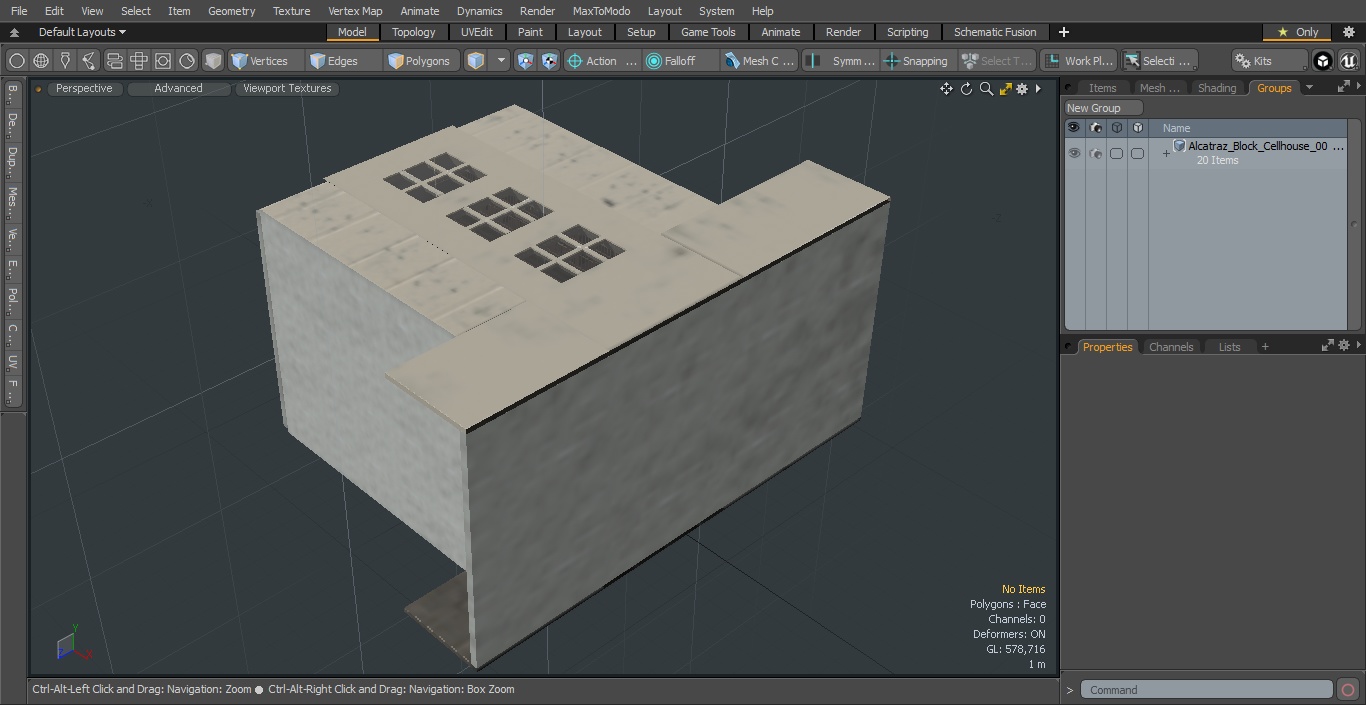Screen dimensions: 1366x705
Task: Click the viewport pan (move) icon
Action: click(x=946, y=89)
